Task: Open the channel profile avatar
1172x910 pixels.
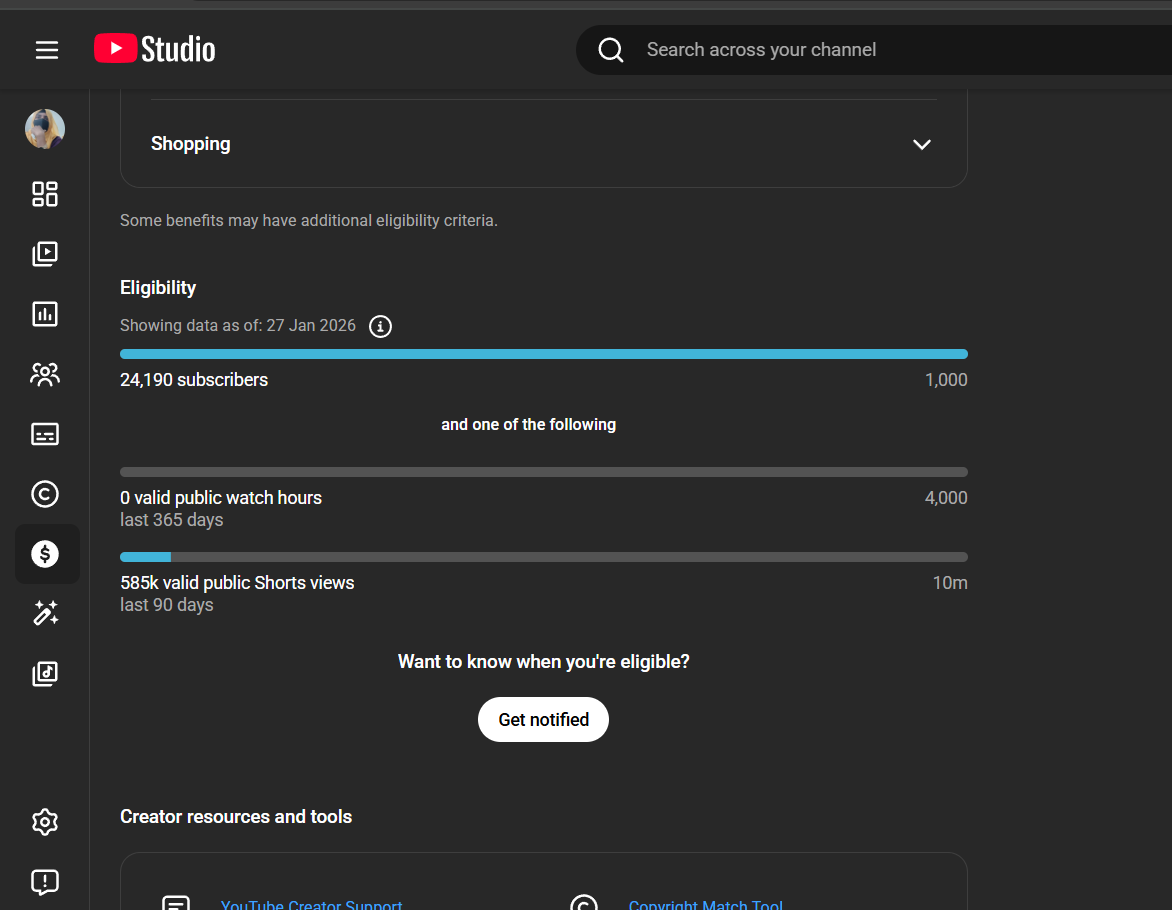Action: pyautogui.click(x=45, y=129)
